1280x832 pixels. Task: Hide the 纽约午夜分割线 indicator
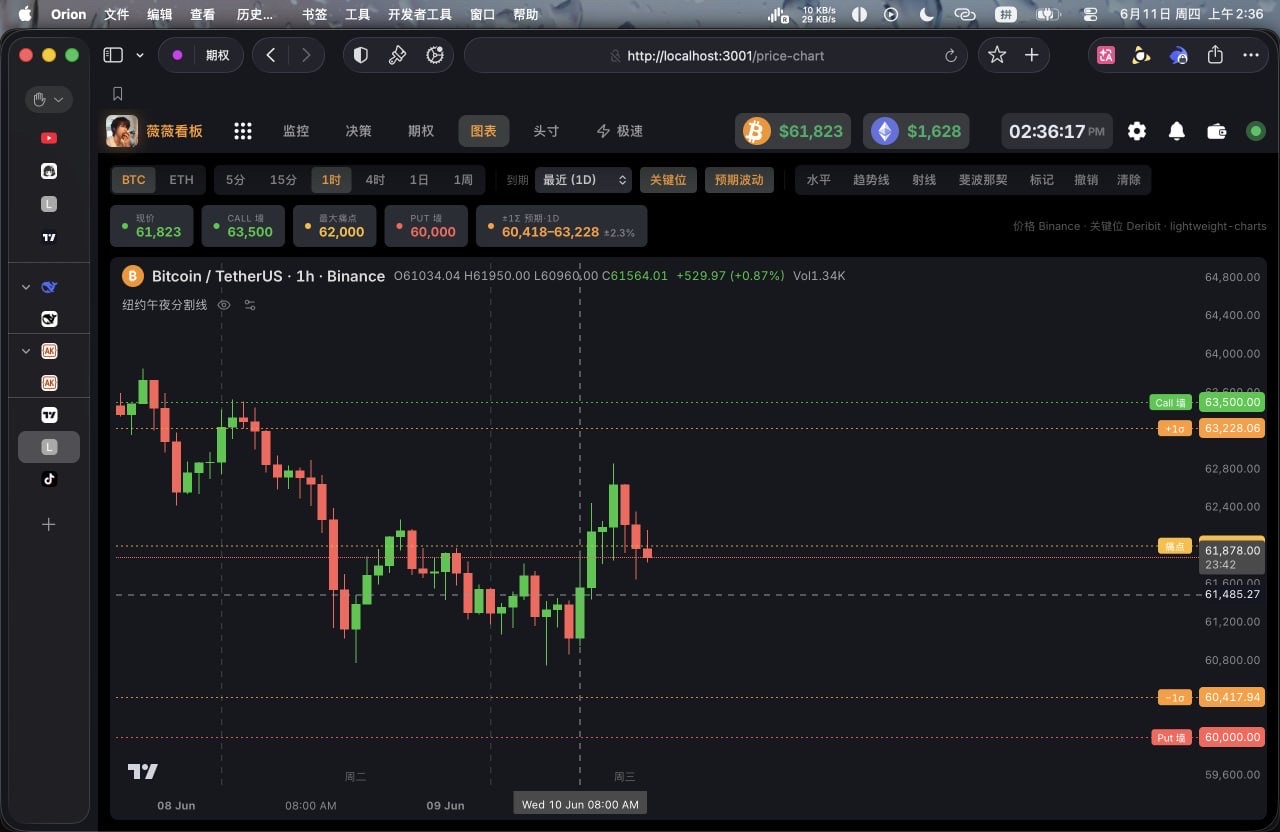tap(224, 305)
